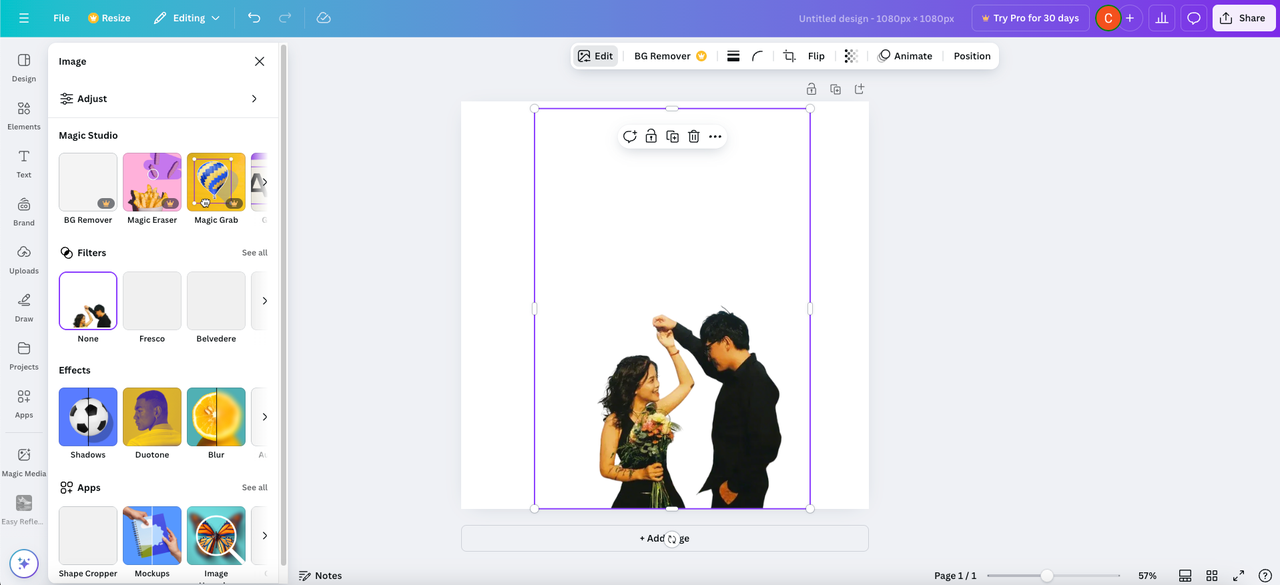Open border style lines option
The height and width of the screenshot is (585, 1280).
[x=733, y=56]
